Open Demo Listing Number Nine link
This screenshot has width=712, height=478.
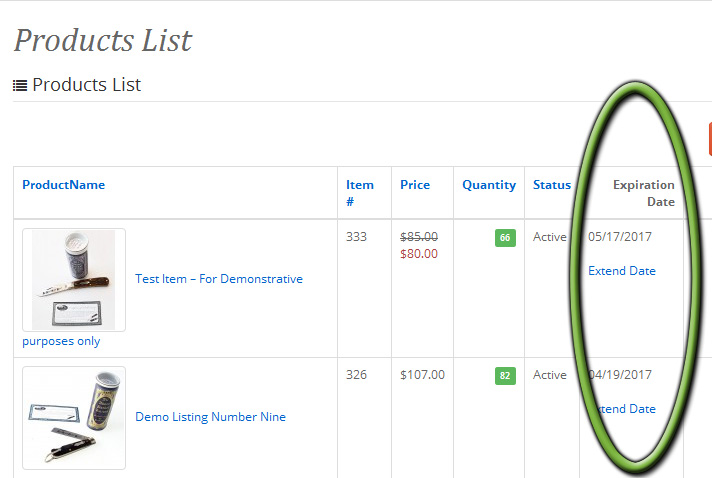(x=211, y=417)
